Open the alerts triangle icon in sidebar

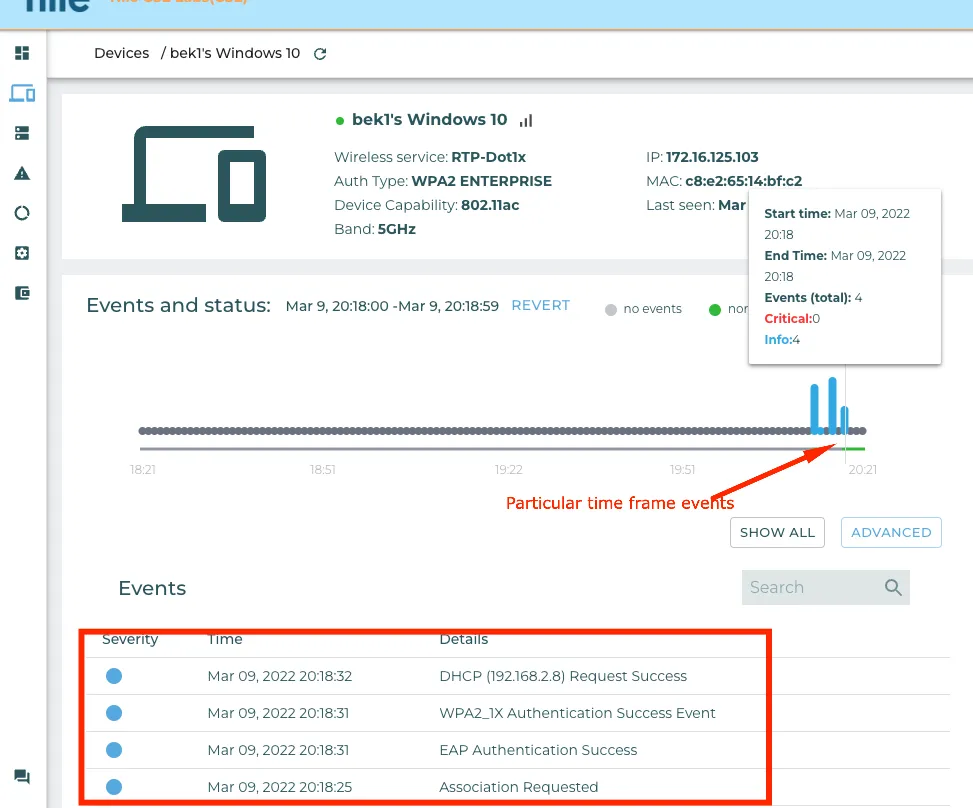point(22,173)
